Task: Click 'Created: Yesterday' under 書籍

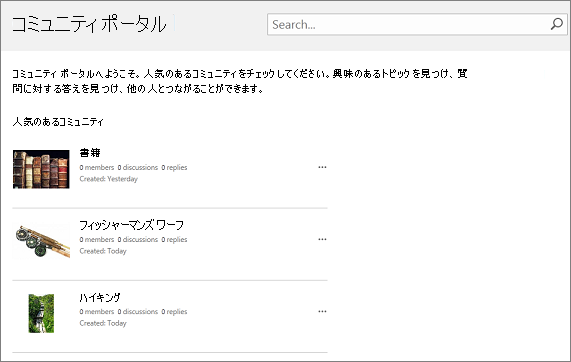Action: [x=109, y=179]
